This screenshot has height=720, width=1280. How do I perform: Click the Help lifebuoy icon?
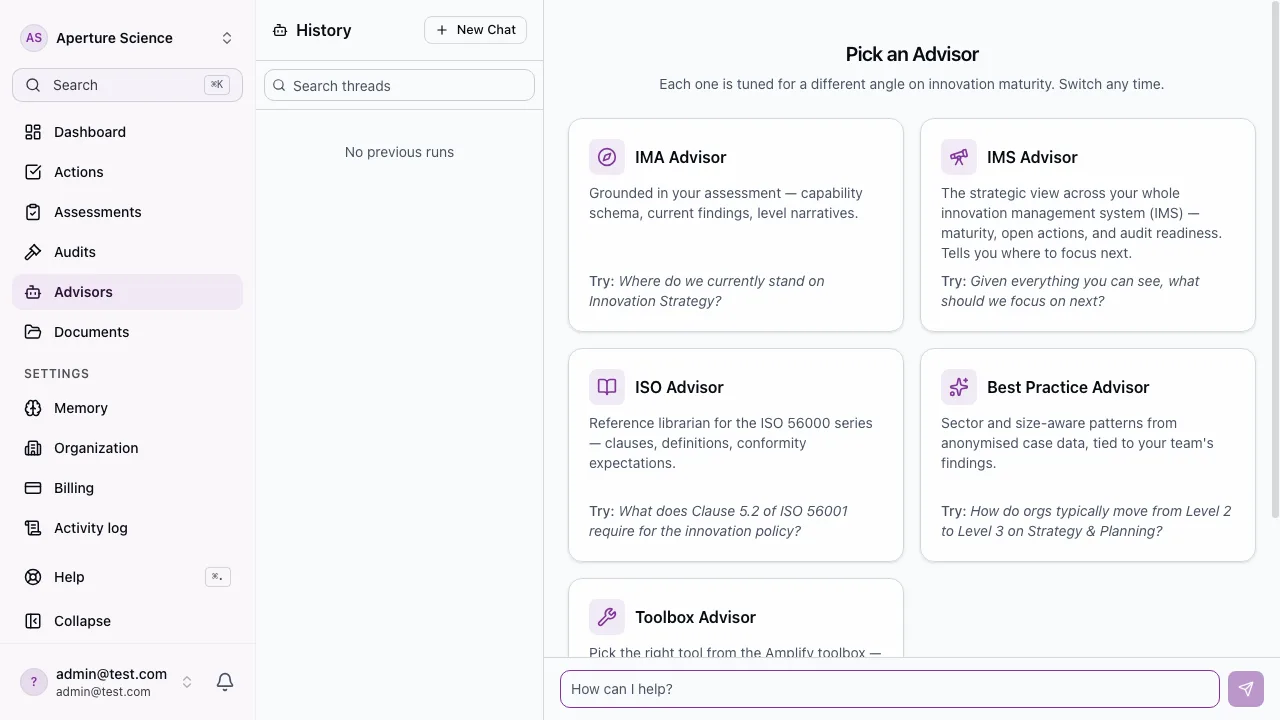[33, 577]
